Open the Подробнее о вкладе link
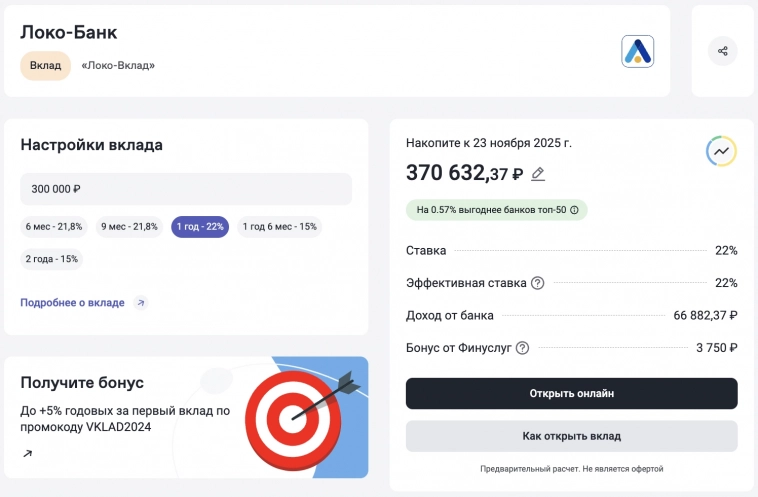 (x=73, y=303)
